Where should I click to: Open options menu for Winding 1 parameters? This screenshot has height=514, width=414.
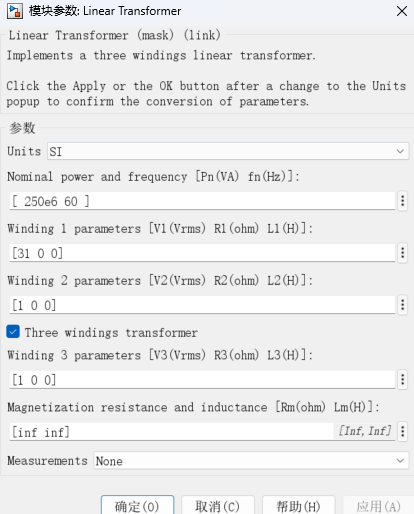tap(403, 253)
